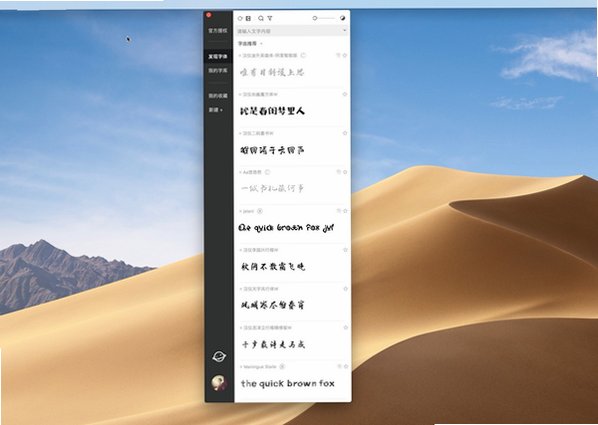Open the user avatar profile
This screenshot has height=425, width=598.
point(219,383)
